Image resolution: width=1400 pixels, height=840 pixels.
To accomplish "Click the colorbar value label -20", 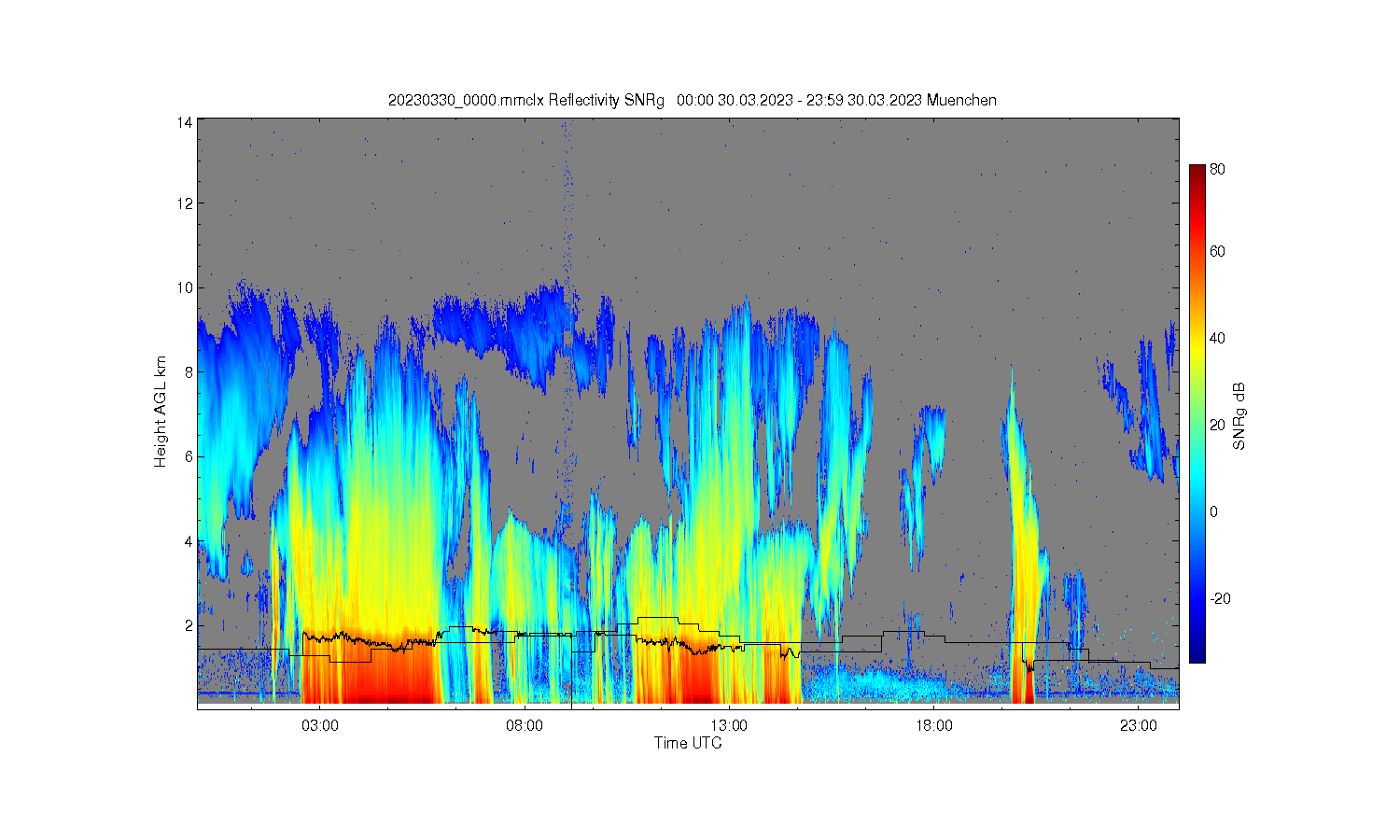I will 1219,599.
